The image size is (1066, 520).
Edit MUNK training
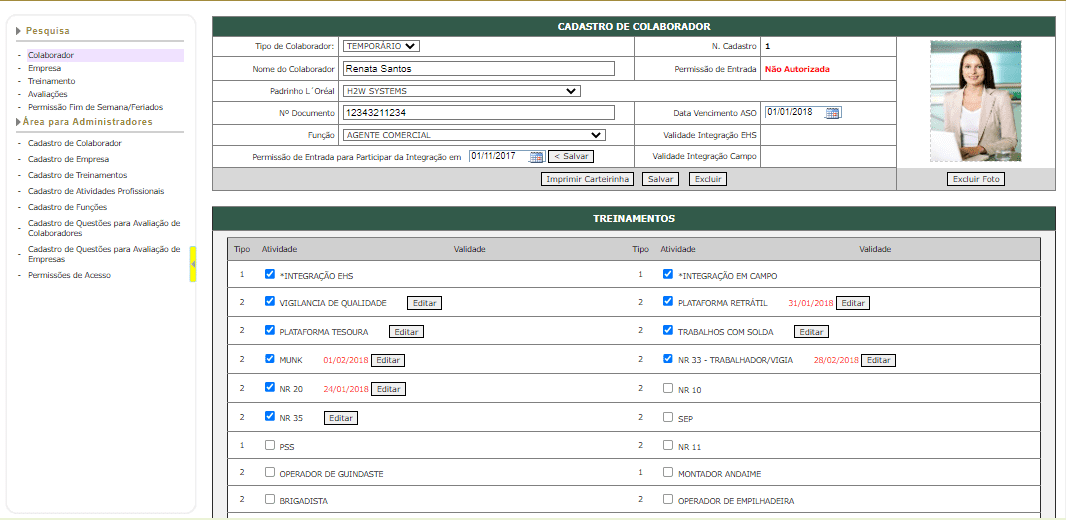click(388, 360)
